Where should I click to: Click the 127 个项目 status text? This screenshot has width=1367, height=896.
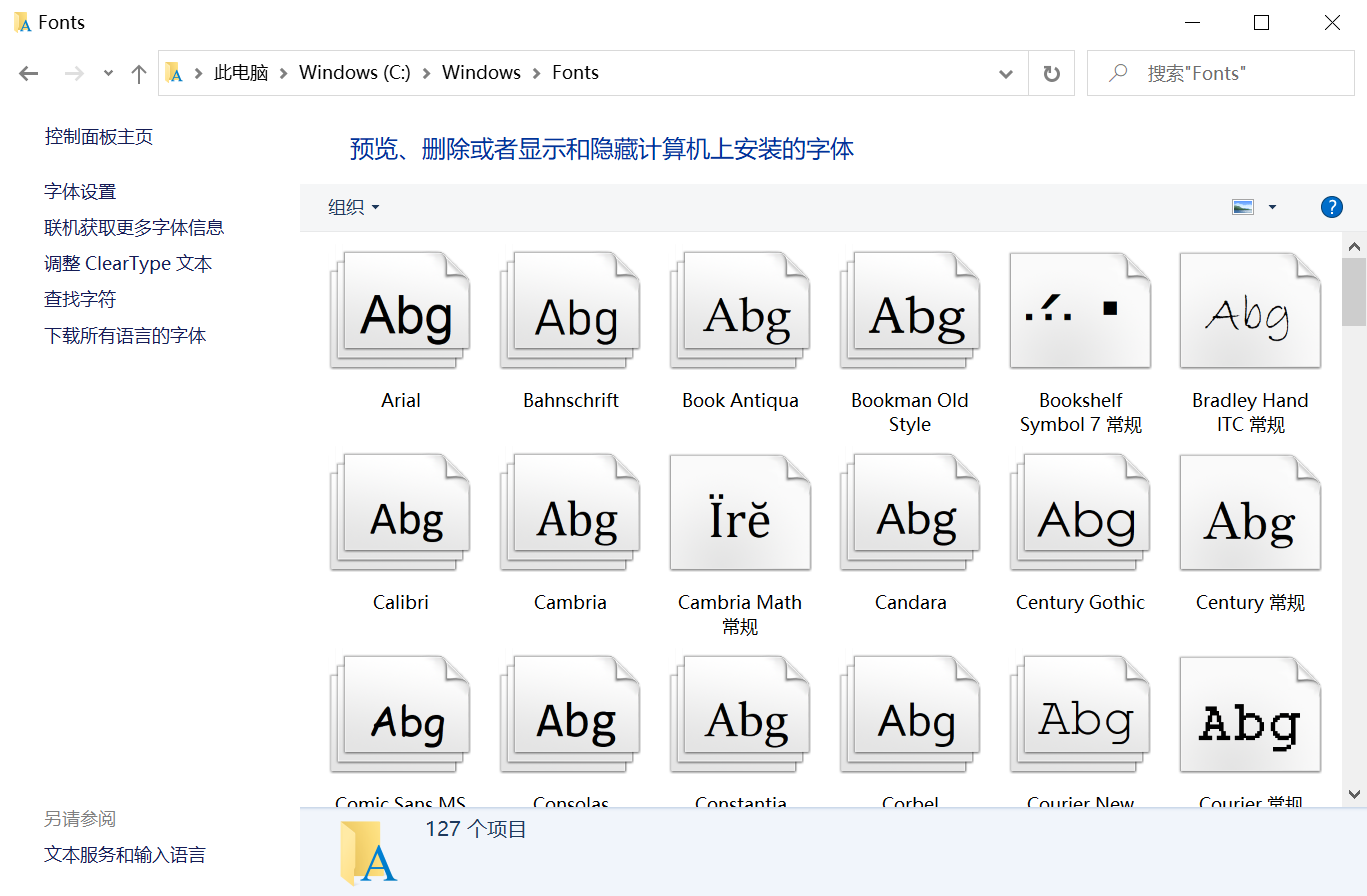(x=476, y=829)
